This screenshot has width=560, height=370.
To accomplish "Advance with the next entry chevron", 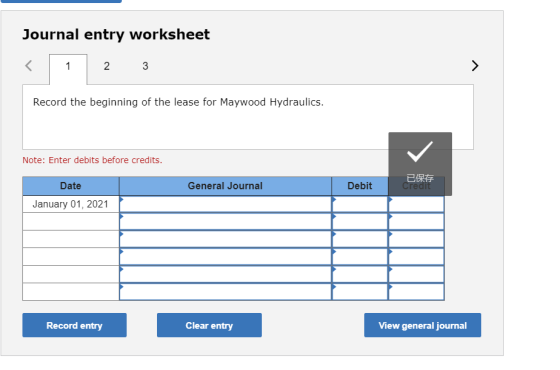I will click(475, 66).
